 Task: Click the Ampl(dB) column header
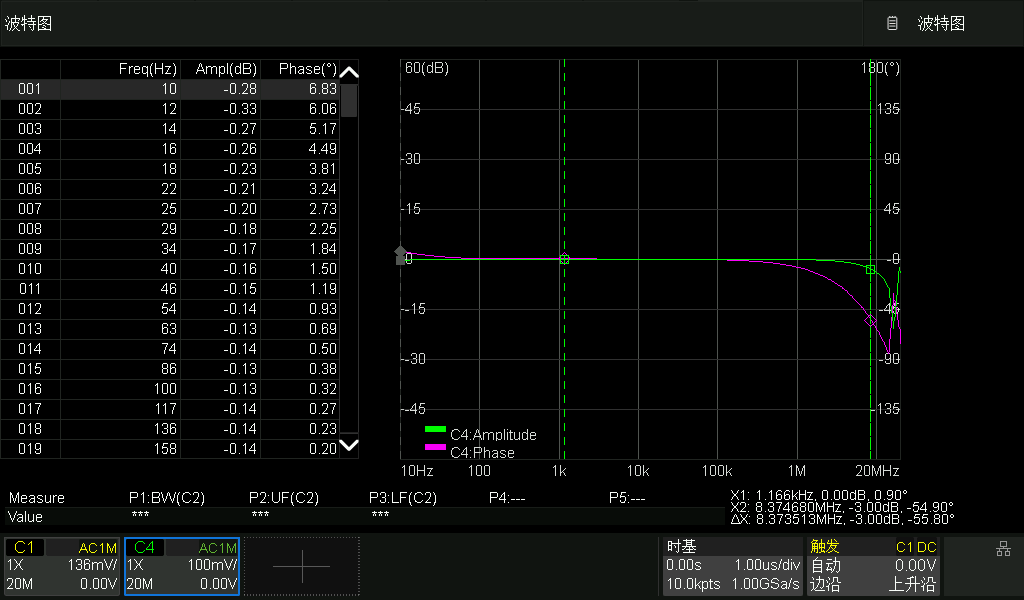pyautogui.click(x=226, y=69)
